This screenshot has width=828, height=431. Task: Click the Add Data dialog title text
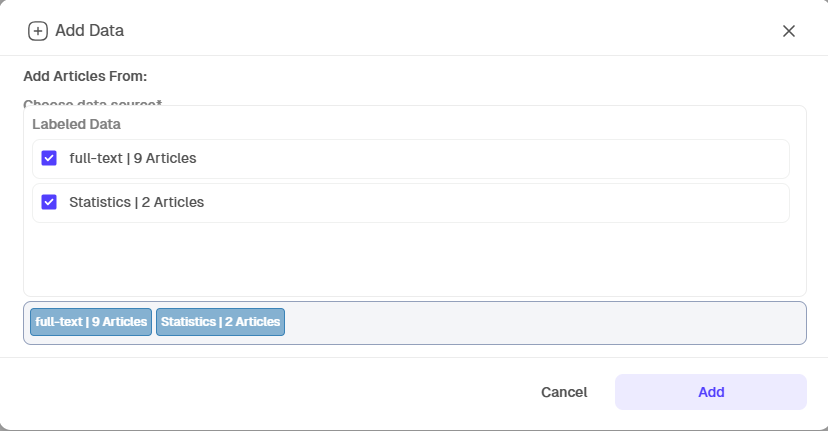click(x=89, y=31)
